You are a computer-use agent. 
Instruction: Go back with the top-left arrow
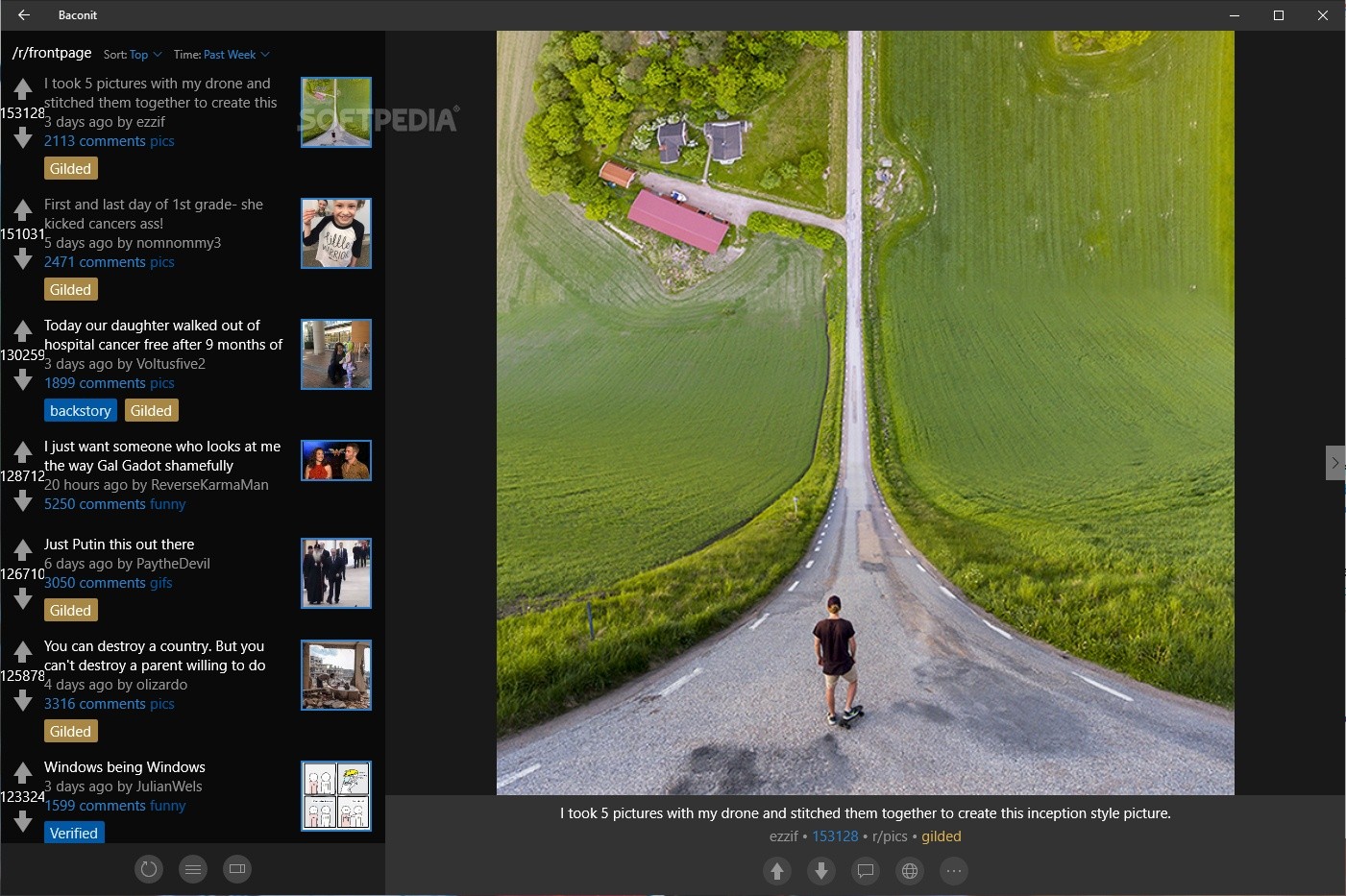click(x=24, y=15)
